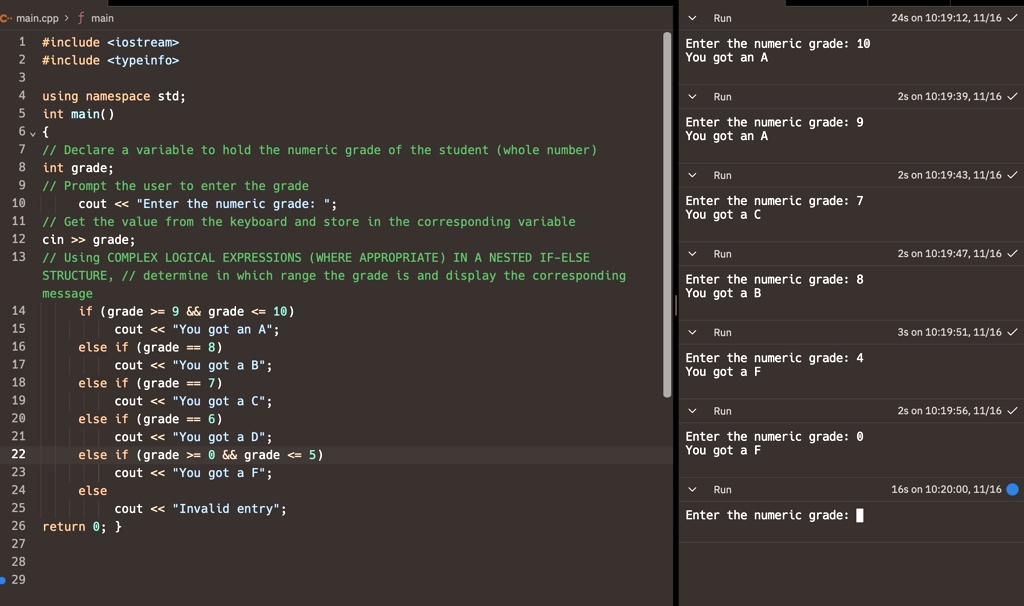The width and height of the screenshot is (1024, 606).
Task: Select main.cpp in the breadcrumb
Action: (x=37, y=18)
